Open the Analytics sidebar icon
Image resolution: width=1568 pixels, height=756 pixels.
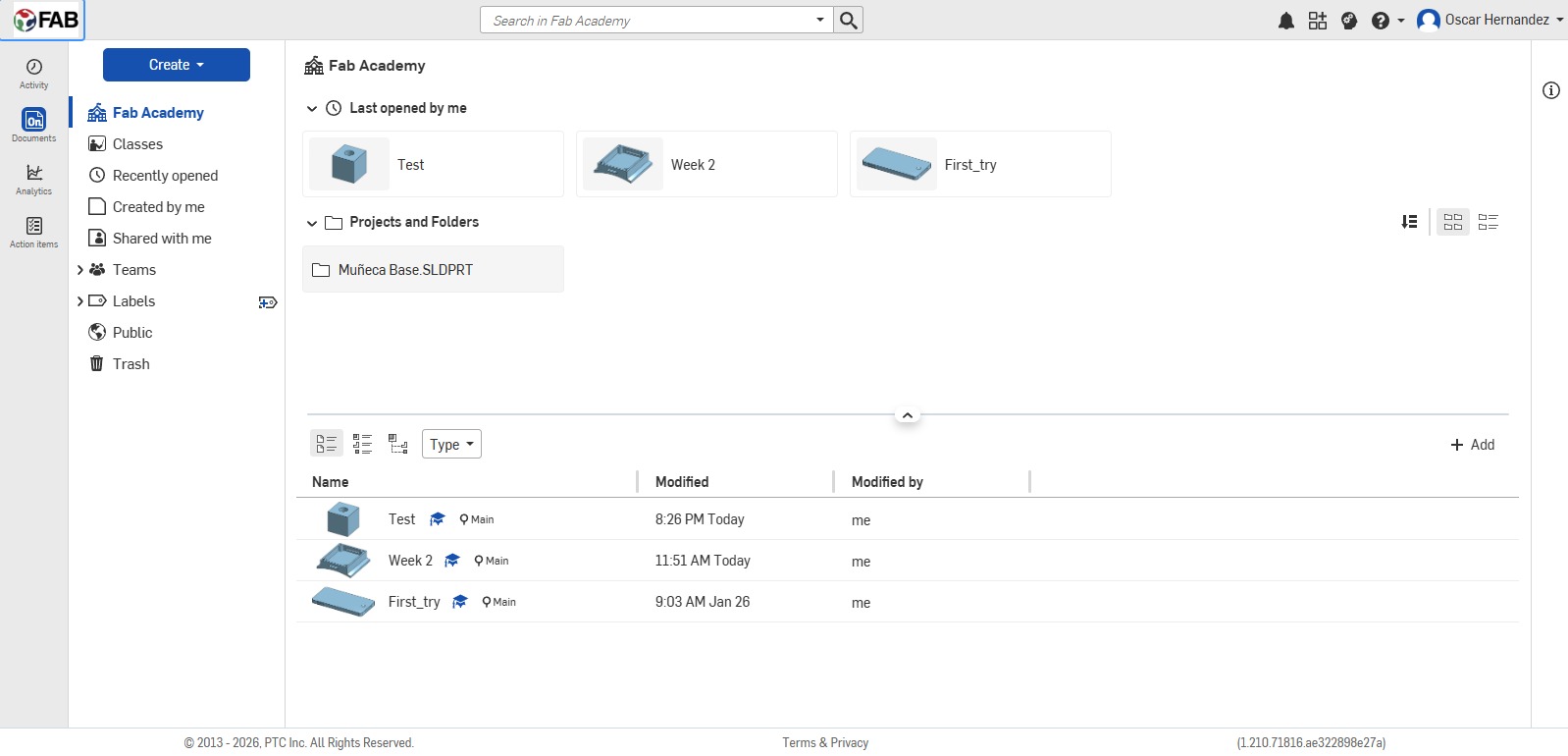34,179
